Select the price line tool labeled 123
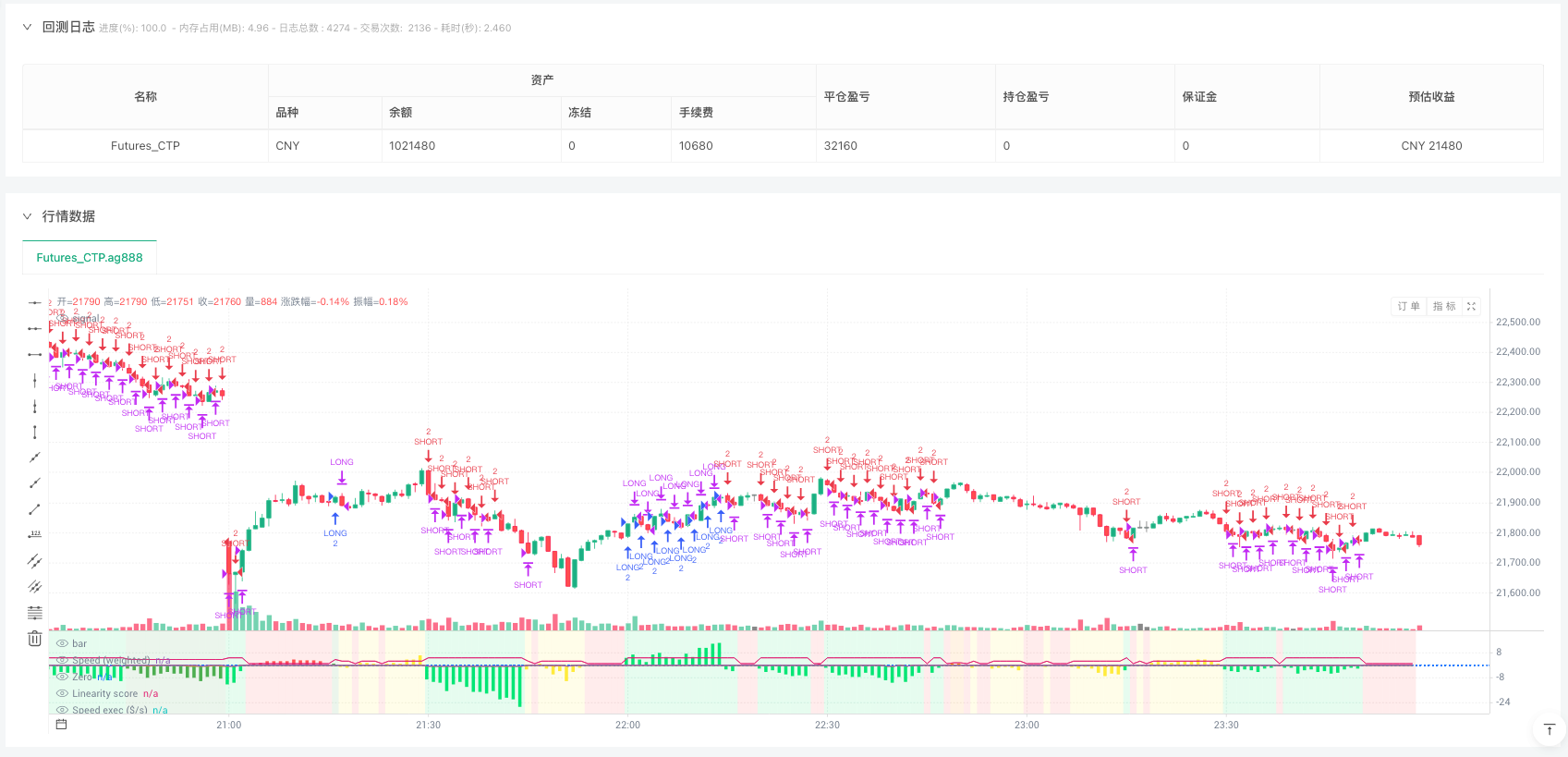Viewport: 1568px width, 757px height. (x=34, y=534)
